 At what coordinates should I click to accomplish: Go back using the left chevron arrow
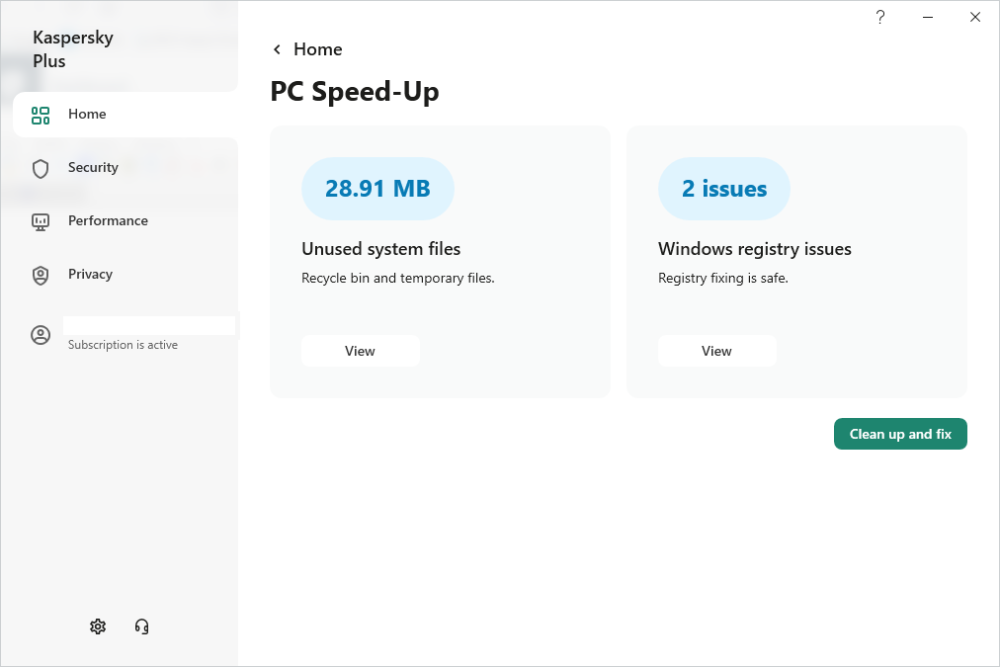(277, 50)
